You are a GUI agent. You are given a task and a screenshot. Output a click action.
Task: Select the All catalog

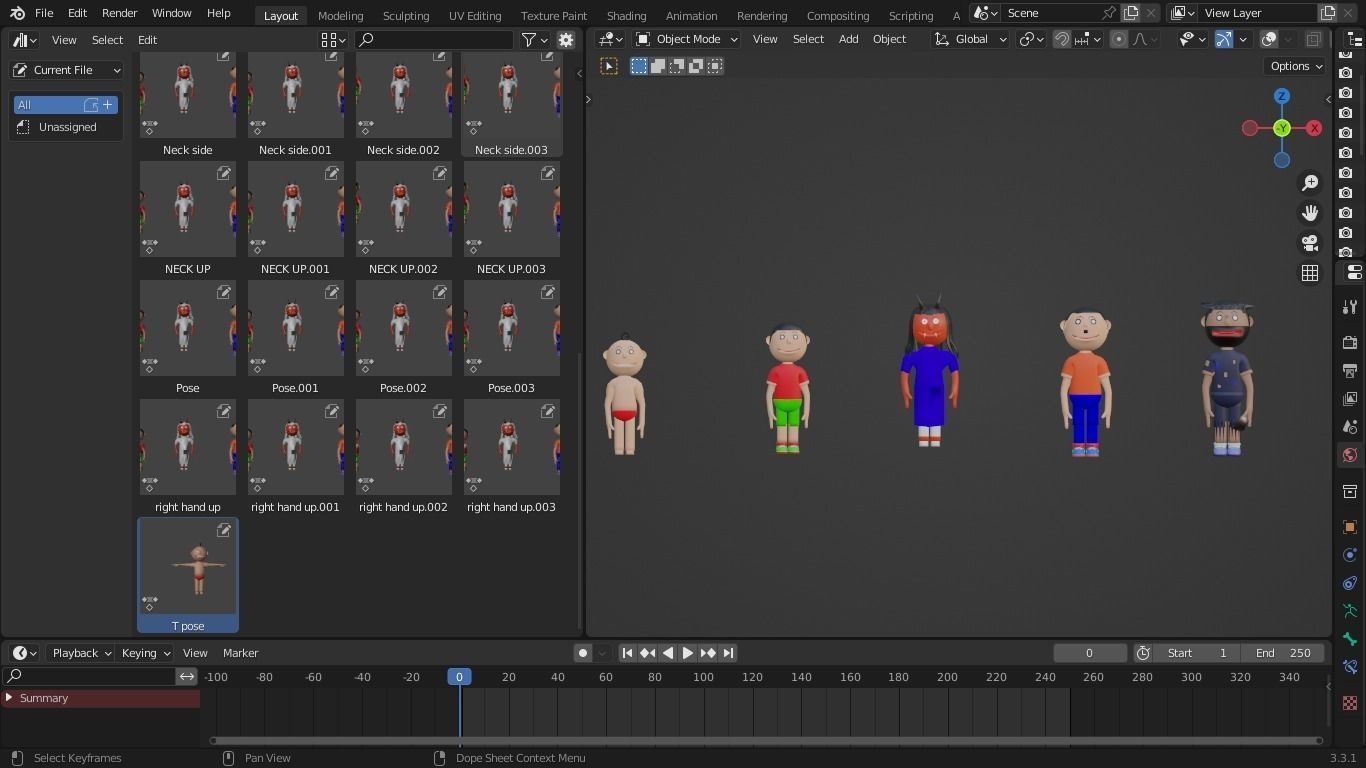click(x=66, y=105)
